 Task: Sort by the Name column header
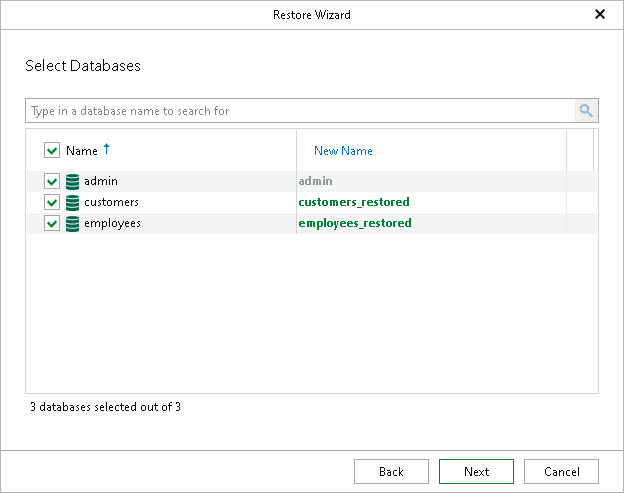[x=82, y=151]
